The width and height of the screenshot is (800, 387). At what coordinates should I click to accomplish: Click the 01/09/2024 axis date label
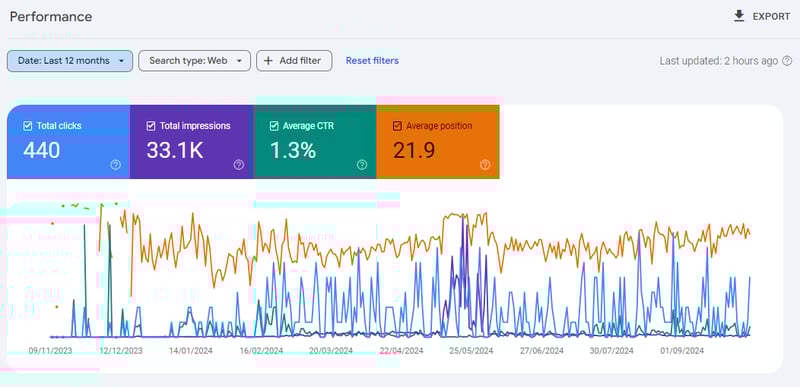(682, 351)
